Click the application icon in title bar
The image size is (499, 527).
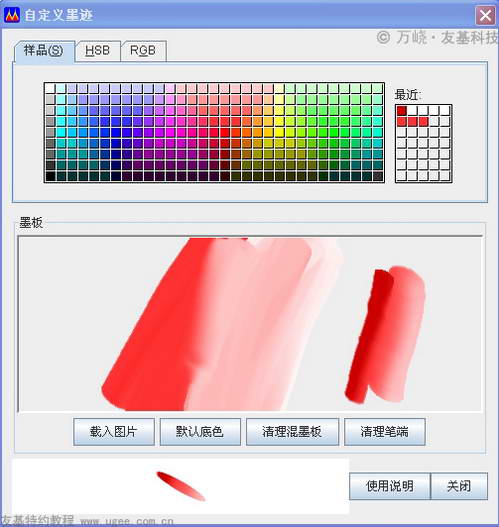click(x=12, y=15)
